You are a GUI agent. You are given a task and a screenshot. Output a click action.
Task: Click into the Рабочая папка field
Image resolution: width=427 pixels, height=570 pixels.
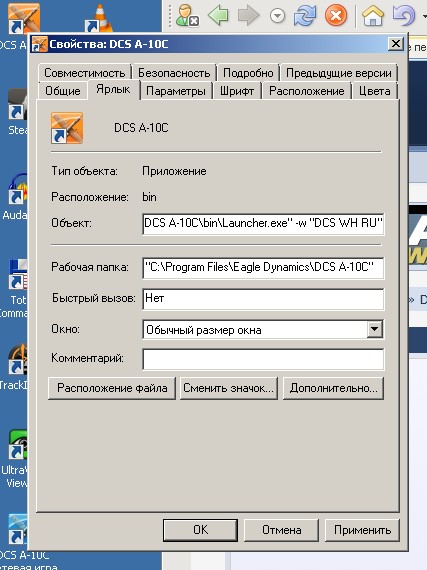[263, 268]
